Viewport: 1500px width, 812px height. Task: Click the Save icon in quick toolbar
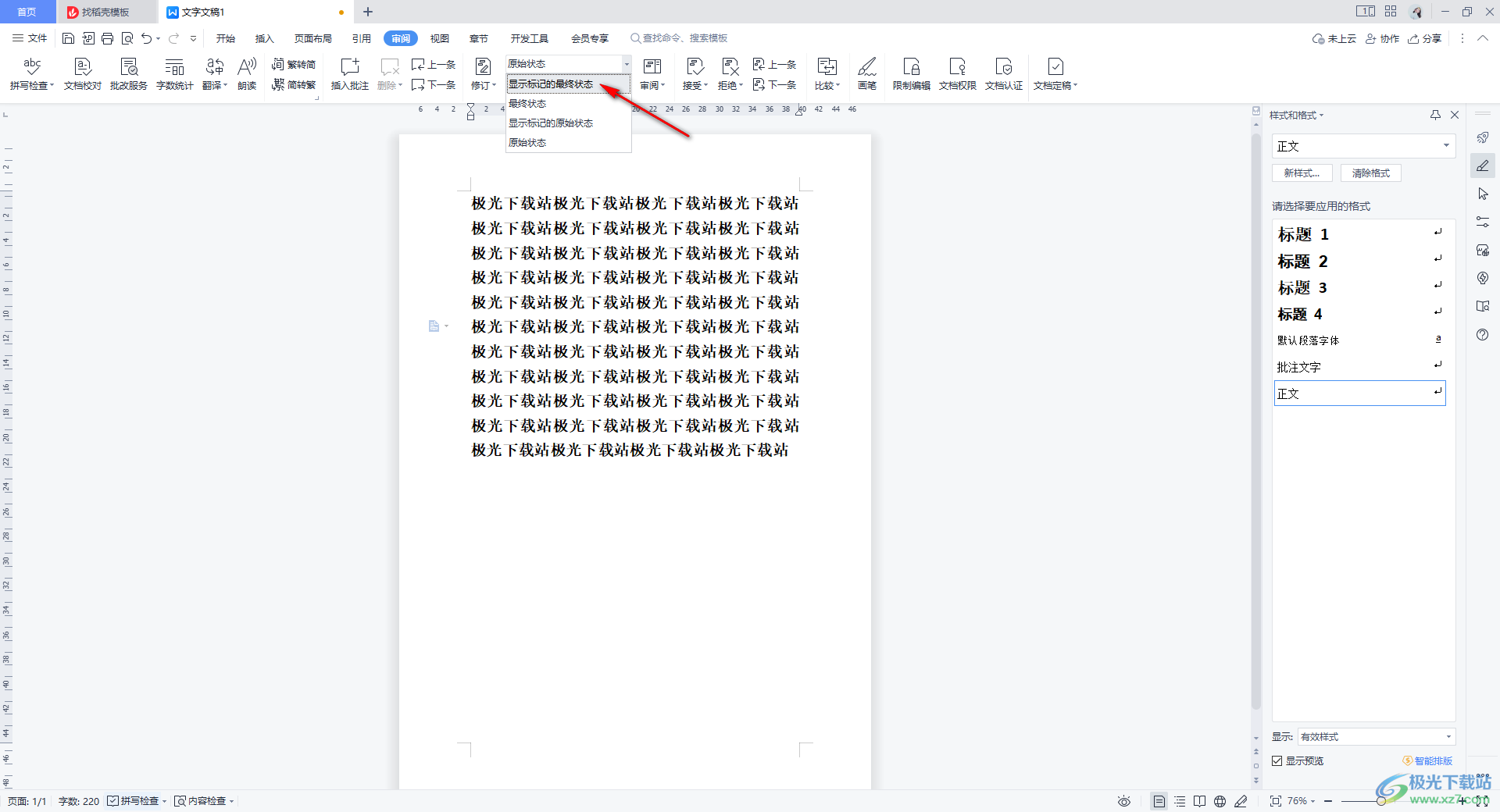coord(68,38)
